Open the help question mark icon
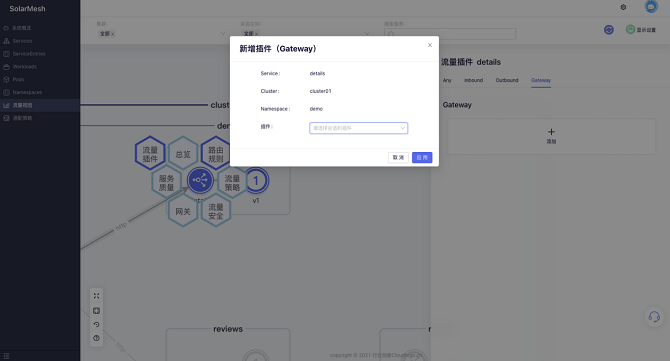Image resolution: width=670 pixels, height=361 pixels. point(97,338)
